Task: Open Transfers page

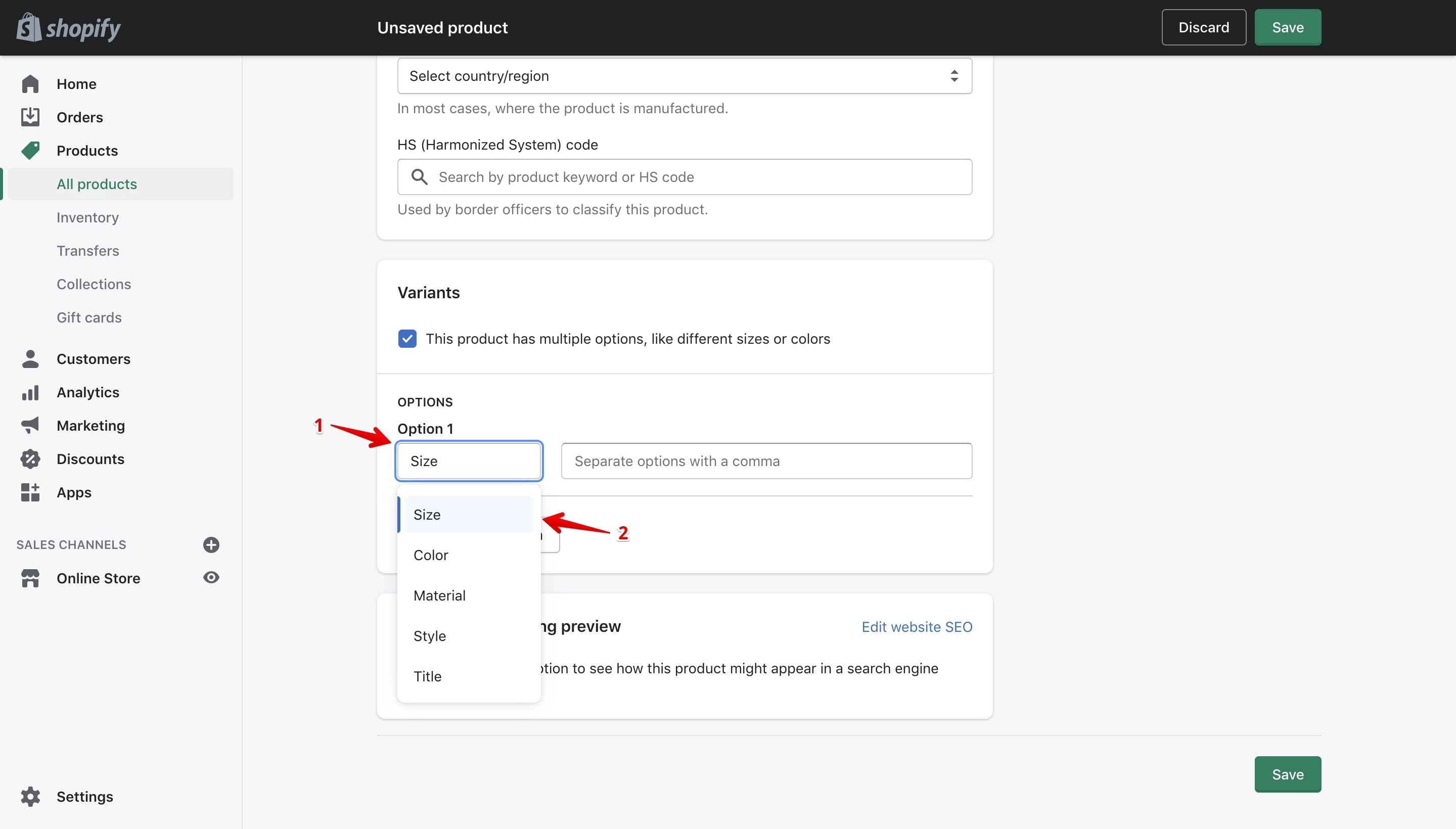Action: click(x=87, y=251)
